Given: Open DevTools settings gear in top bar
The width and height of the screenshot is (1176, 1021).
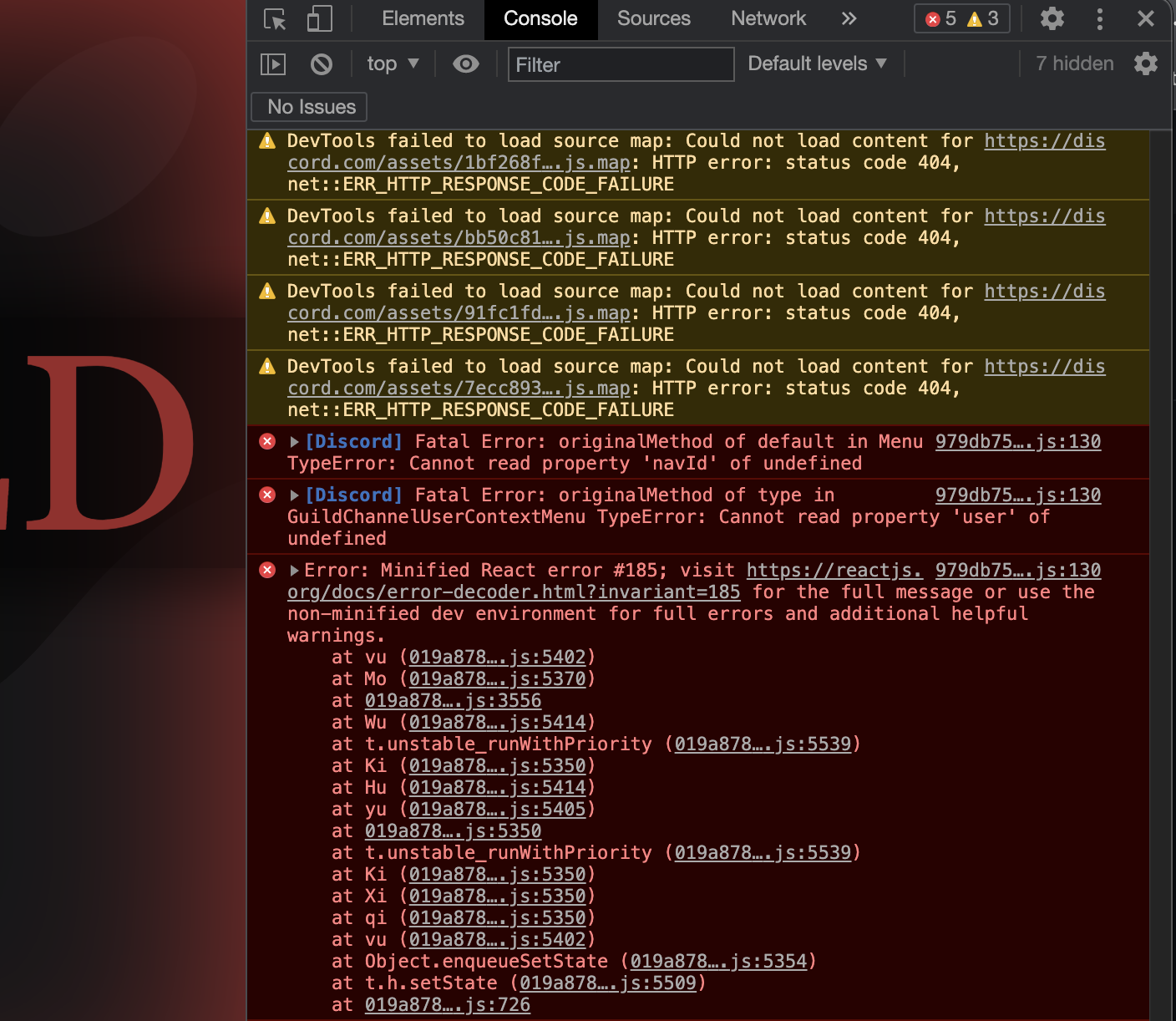Looking at the screenshot, I should click(1052, 18).
